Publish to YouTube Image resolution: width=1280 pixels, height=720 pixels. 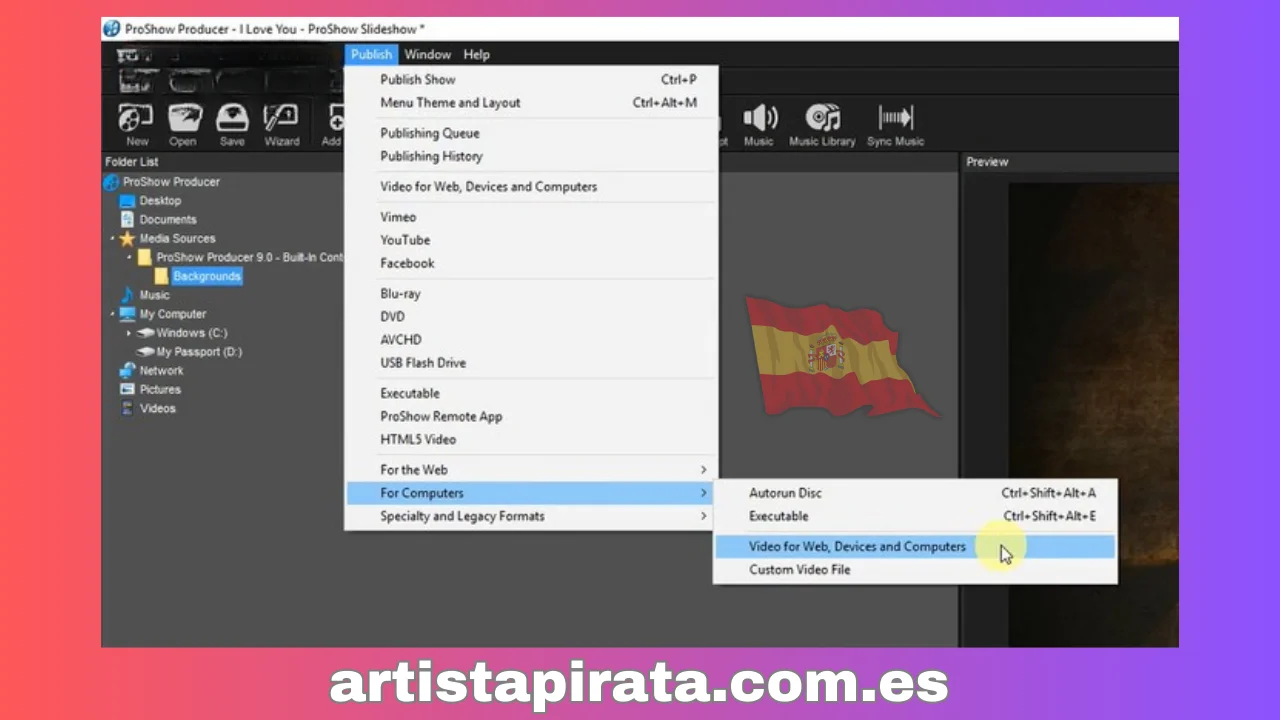(531, 240)
